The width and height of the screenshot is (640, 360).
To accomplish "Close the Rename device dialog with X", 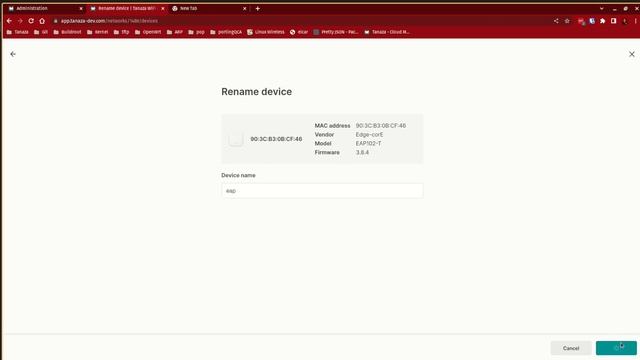I will [631, 54].
